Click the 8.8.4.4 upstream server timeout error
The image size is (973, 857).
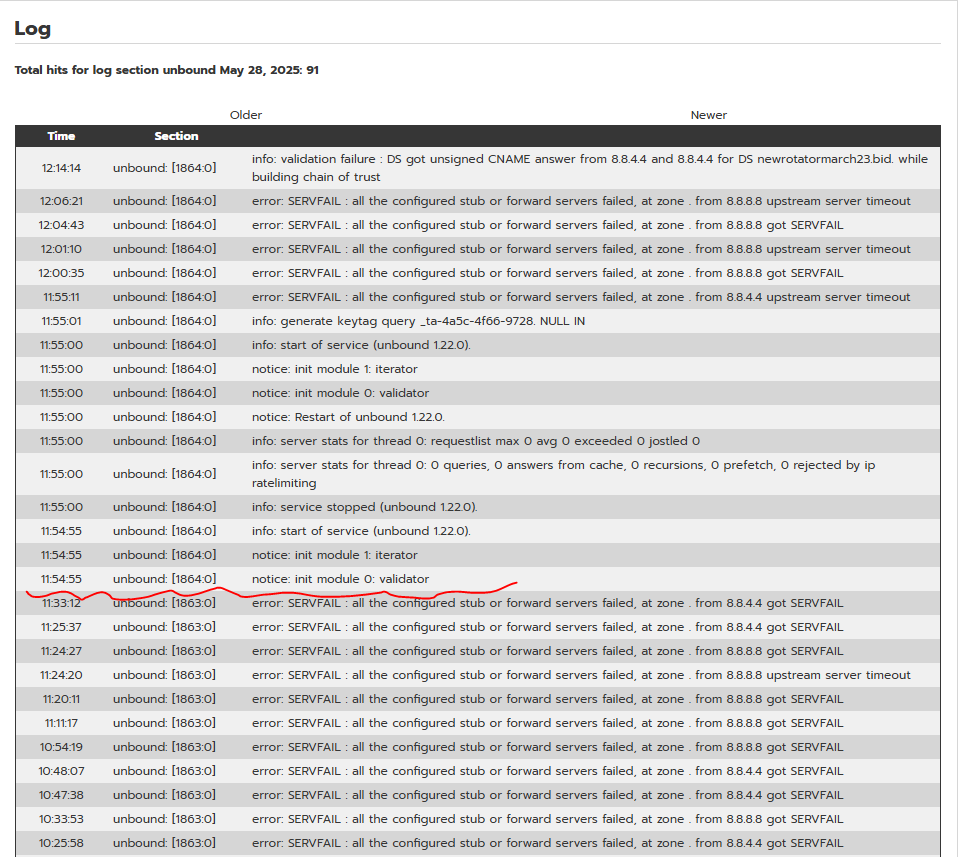tap(581, 297)
